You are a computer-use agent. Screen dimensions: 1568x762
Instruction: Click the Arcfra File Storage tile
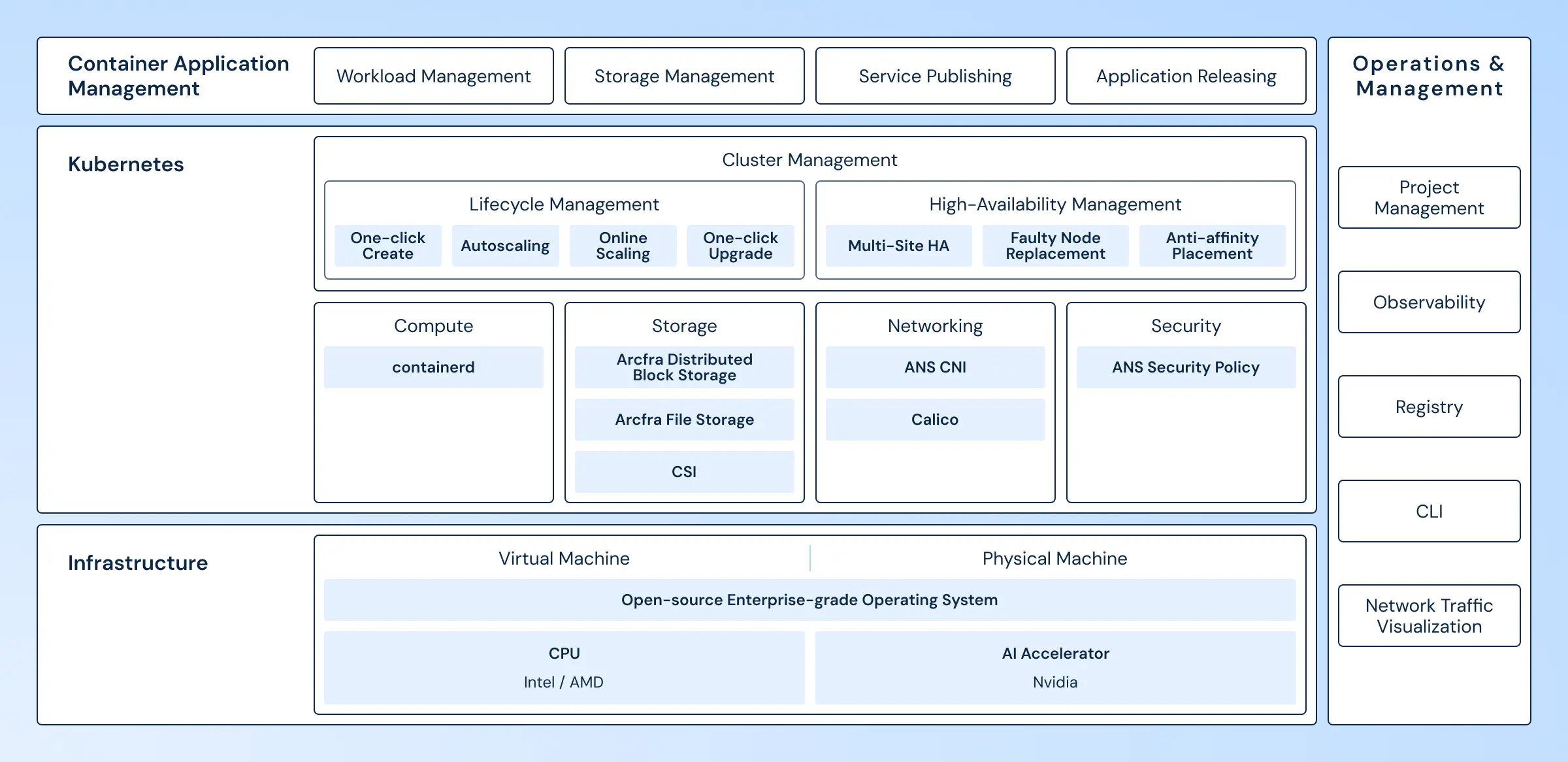(684, 420)
